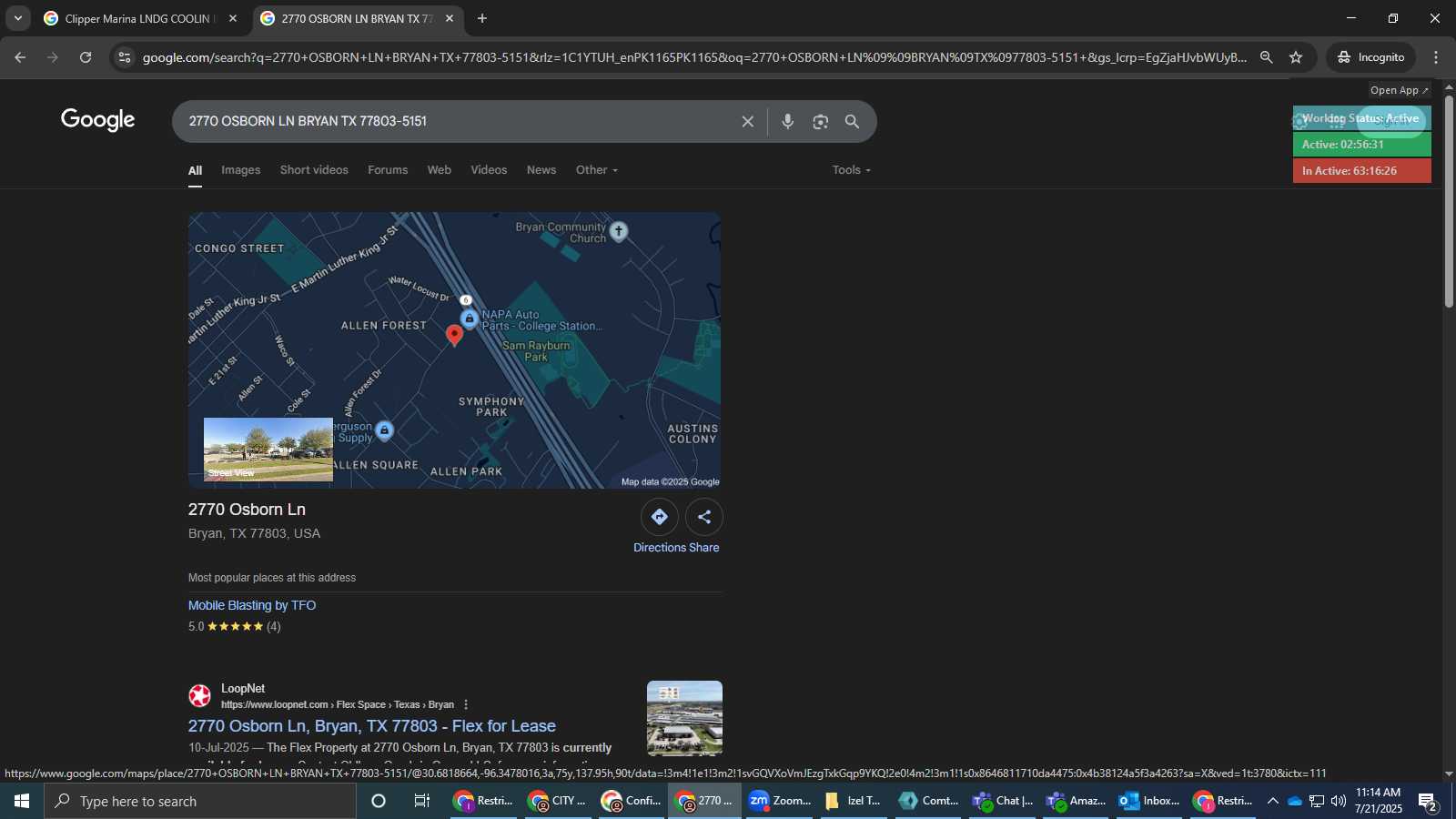Image resolution: width=1456 pixels, height=819 pixels.
Task: Select NAPA Auto Parts map marker
Action: tap(469, 318)
